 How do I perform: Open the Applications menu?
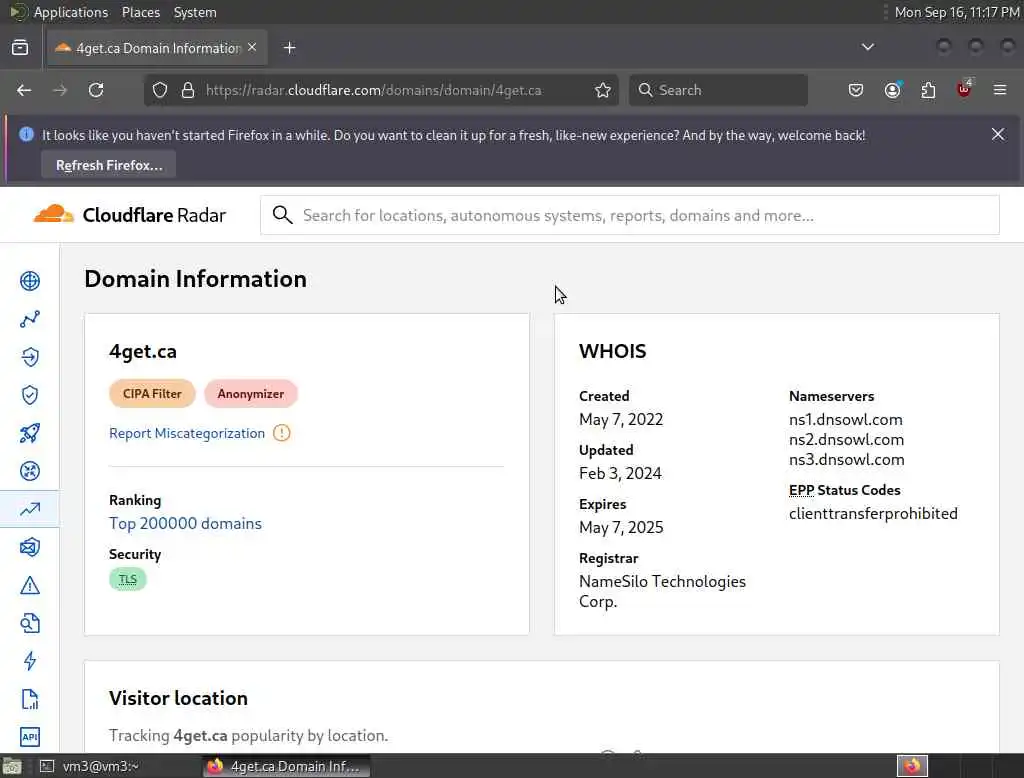[70, 12]
